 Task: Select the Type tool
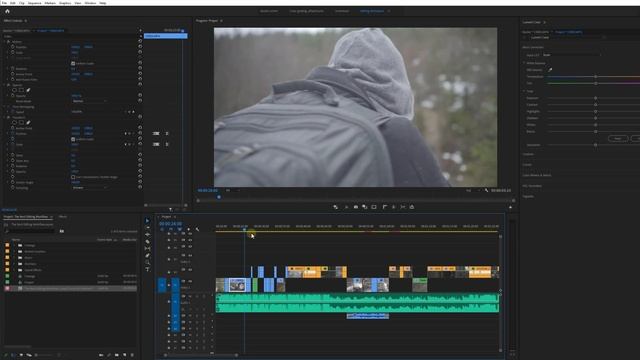tap(147, 269)
